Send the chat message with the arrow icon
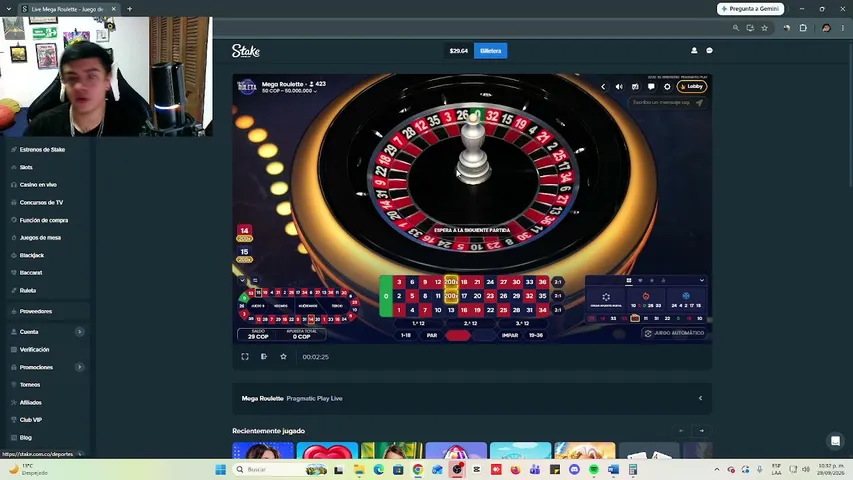Image resolution: width=853 pixels, height=480 pixels. click(x=700, y=102)
